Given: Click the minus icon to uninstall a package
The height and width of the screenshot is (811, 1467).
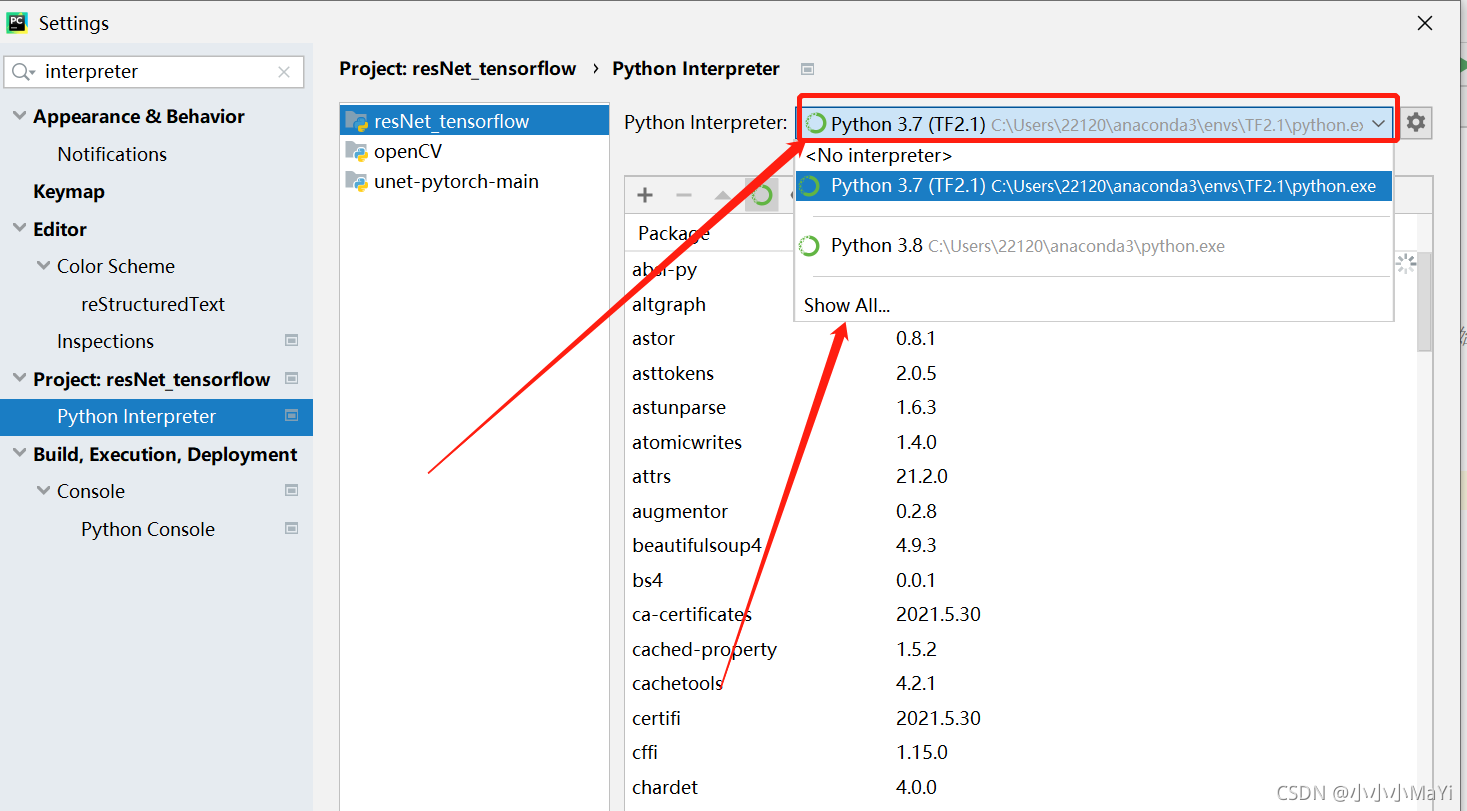Looking at the screenshot, I should click(684, 195).
